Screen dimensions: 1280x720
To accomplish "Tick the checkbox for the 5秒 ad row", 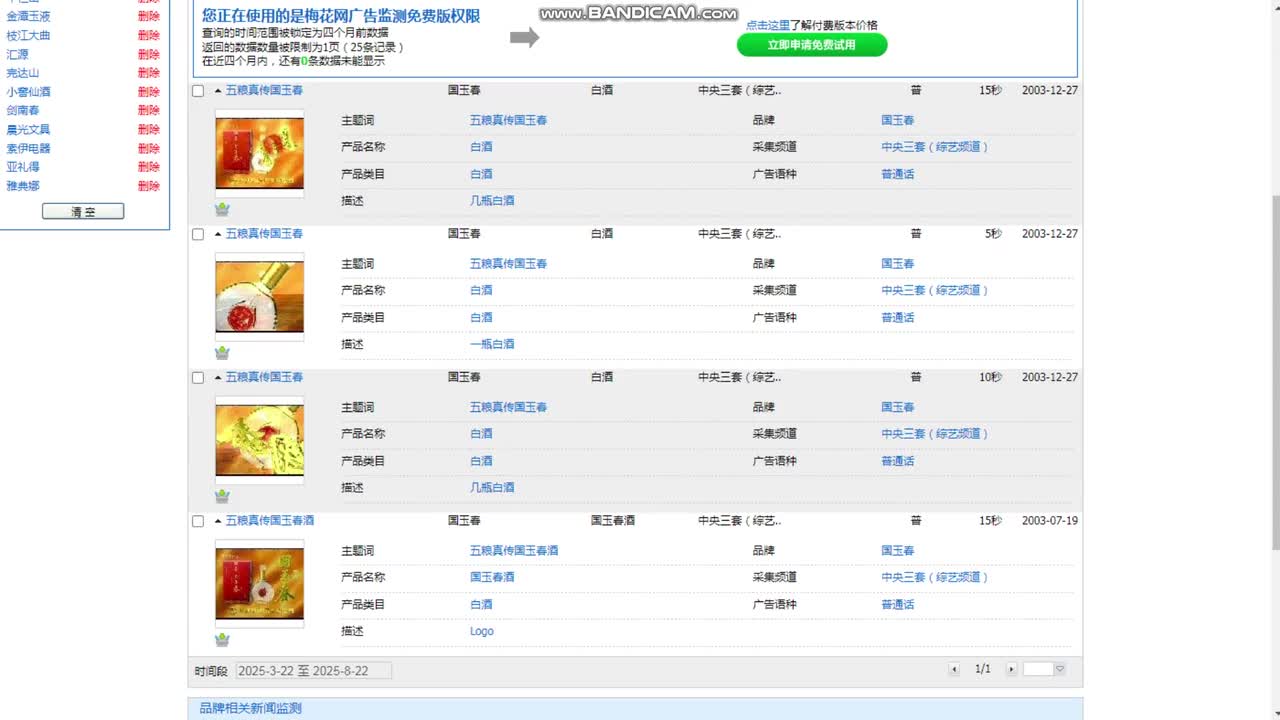I will (198, 234).
